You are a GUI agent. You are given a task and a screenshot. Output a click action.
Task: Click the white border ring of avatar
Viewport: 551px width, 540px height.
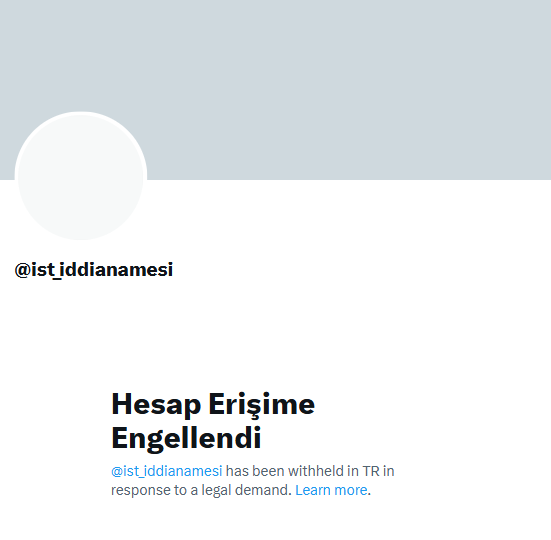point(80,113)
